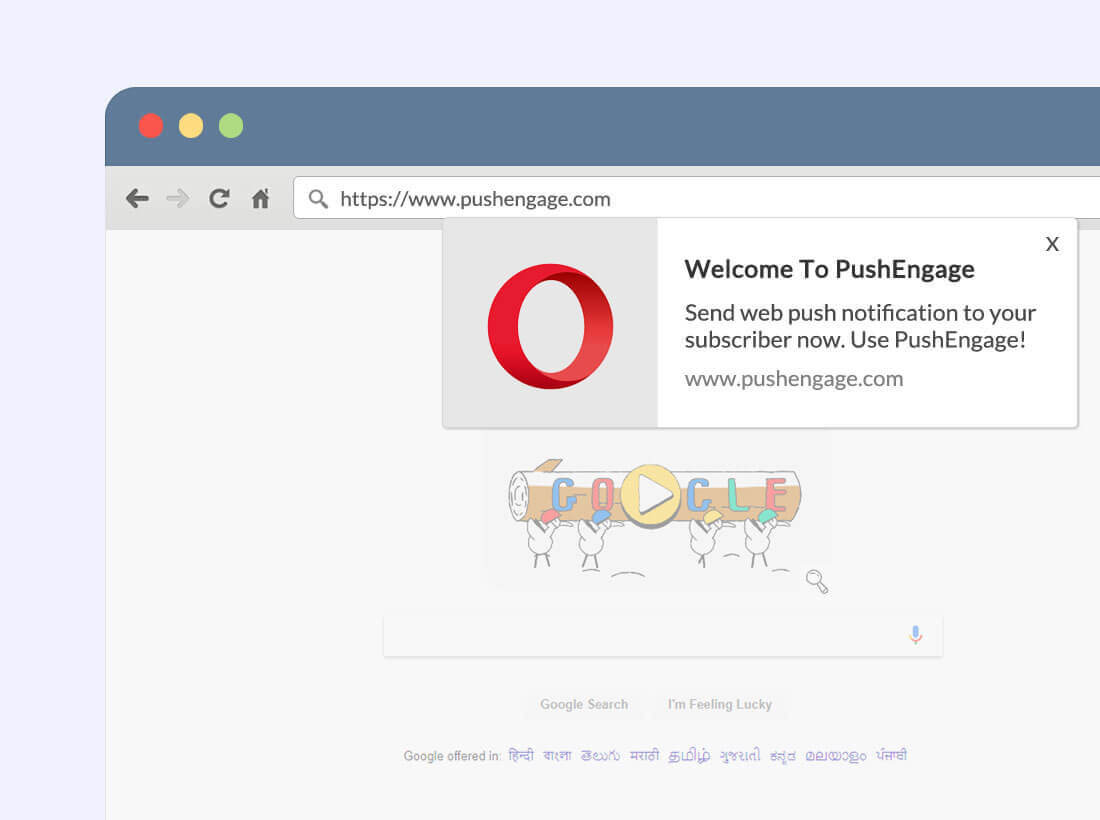The height and width of the screenshot is (820, 1100).
Task: Activate the voice search microphone
Action: [915, 634]
